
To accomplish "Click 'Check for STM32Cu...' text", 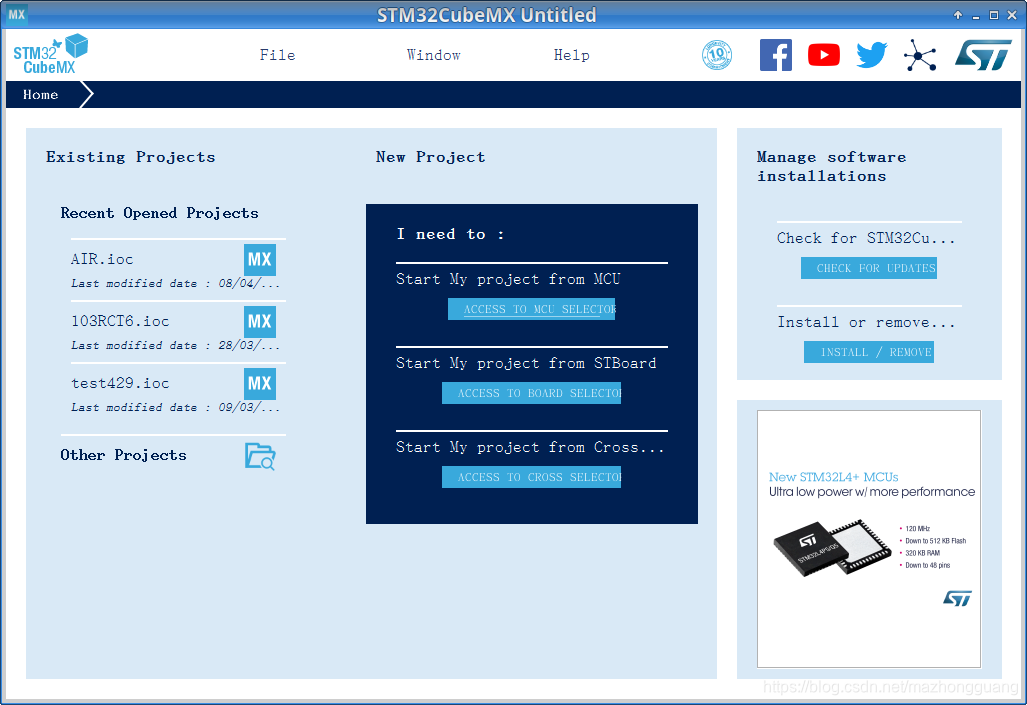I will tap(866, 238).
